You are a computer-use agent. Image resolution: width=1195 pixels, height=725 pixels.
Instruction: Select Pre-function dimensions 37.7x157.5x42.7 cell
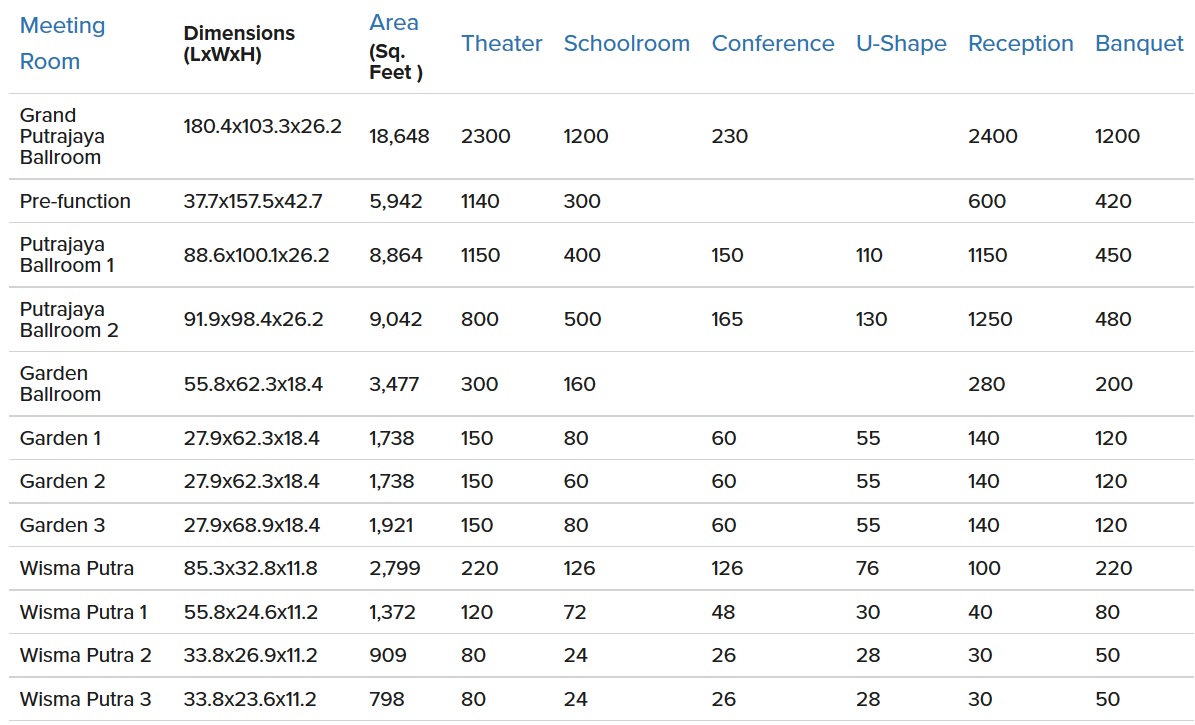[253, 201]
